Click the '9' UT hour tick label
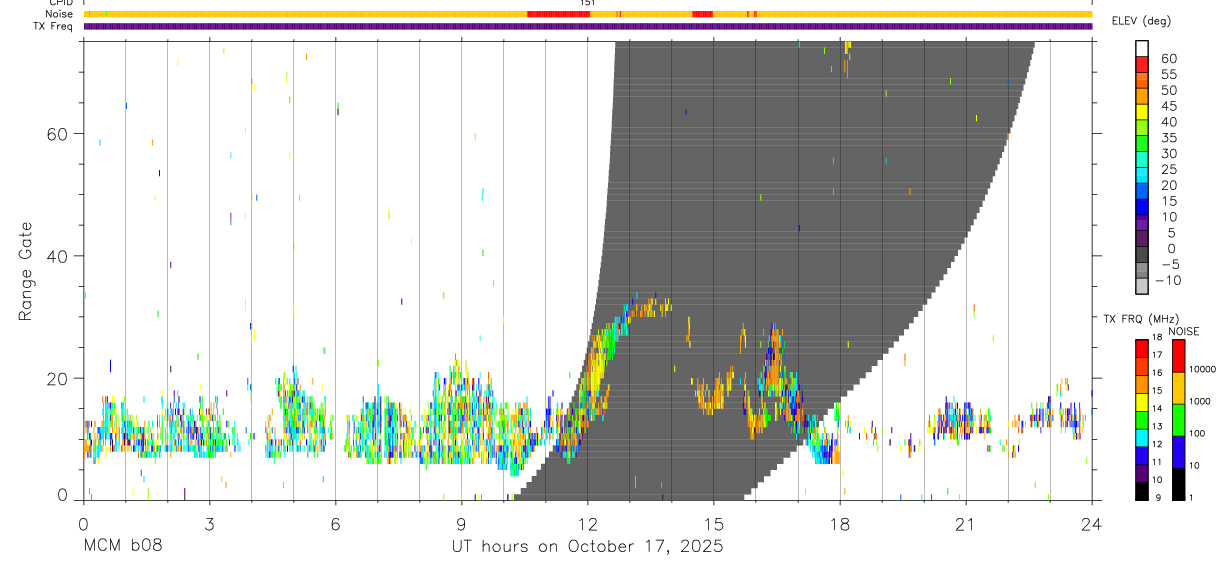This screenshot has width=1228, height=567. coord(461,523)
